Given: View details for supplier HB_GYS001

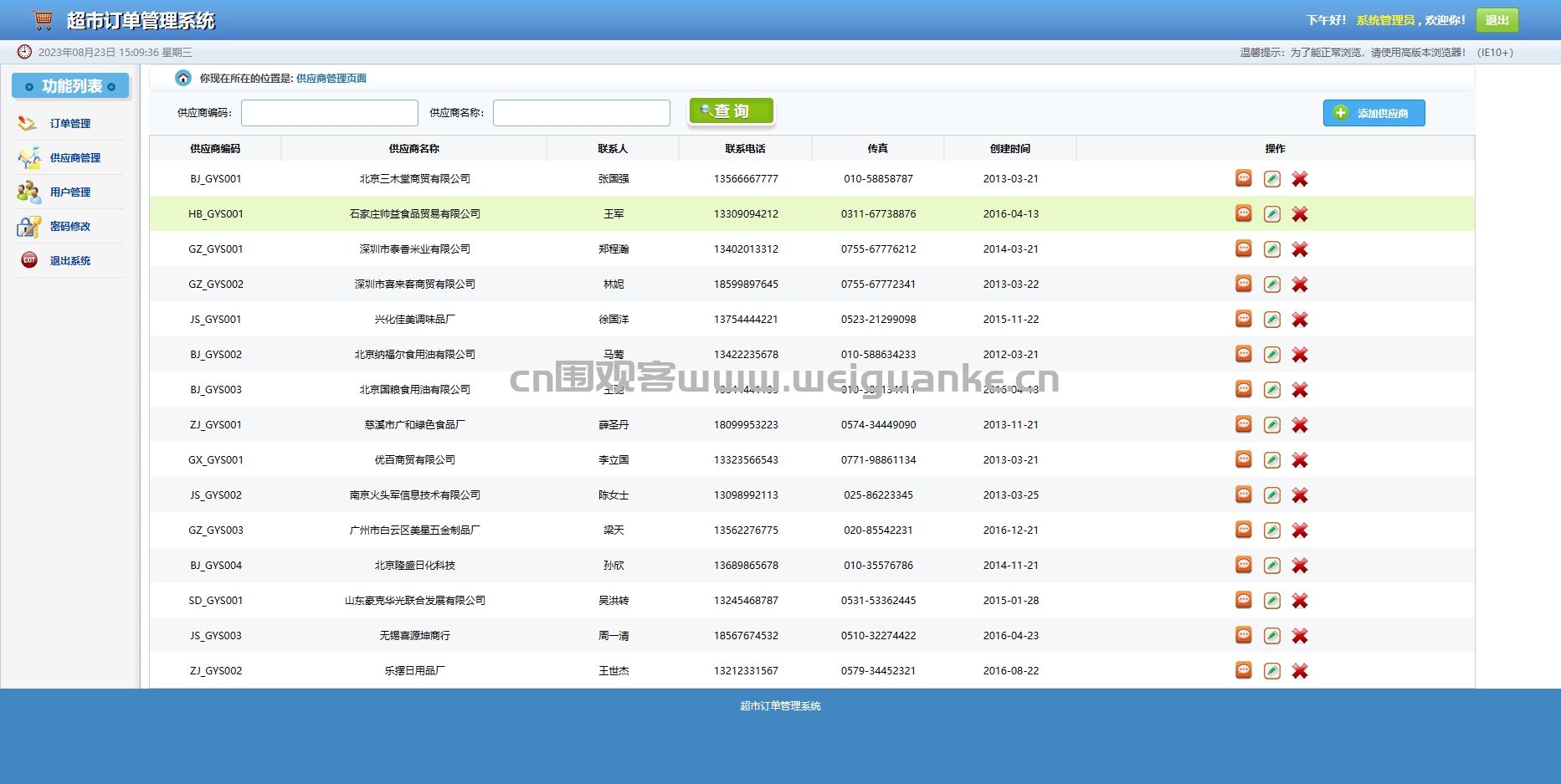Looking at the screenshot, I should 1244,213.
